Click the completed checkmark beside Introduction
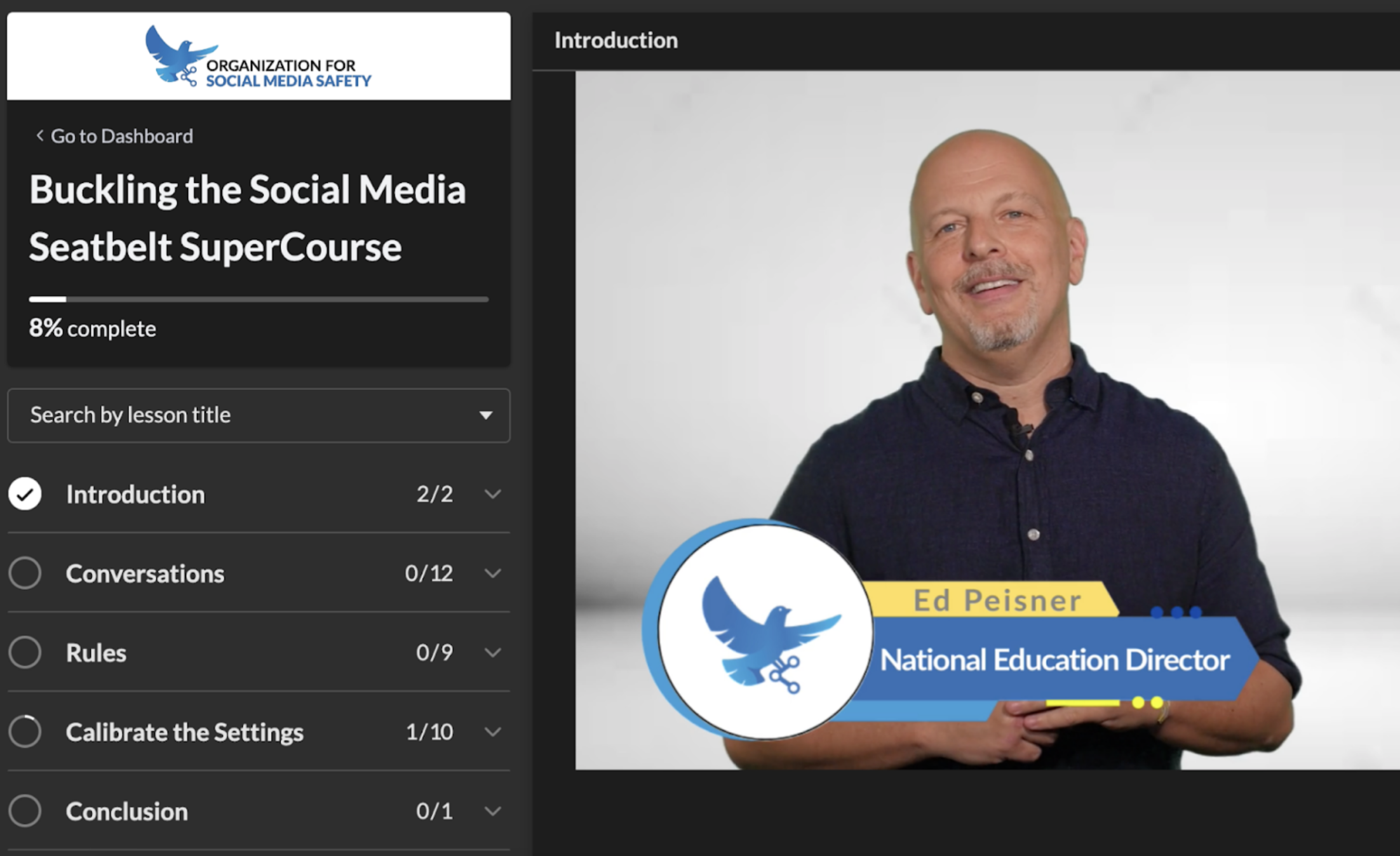Image resolution: width=1400 pixels, height=856 pixels. 25,494
